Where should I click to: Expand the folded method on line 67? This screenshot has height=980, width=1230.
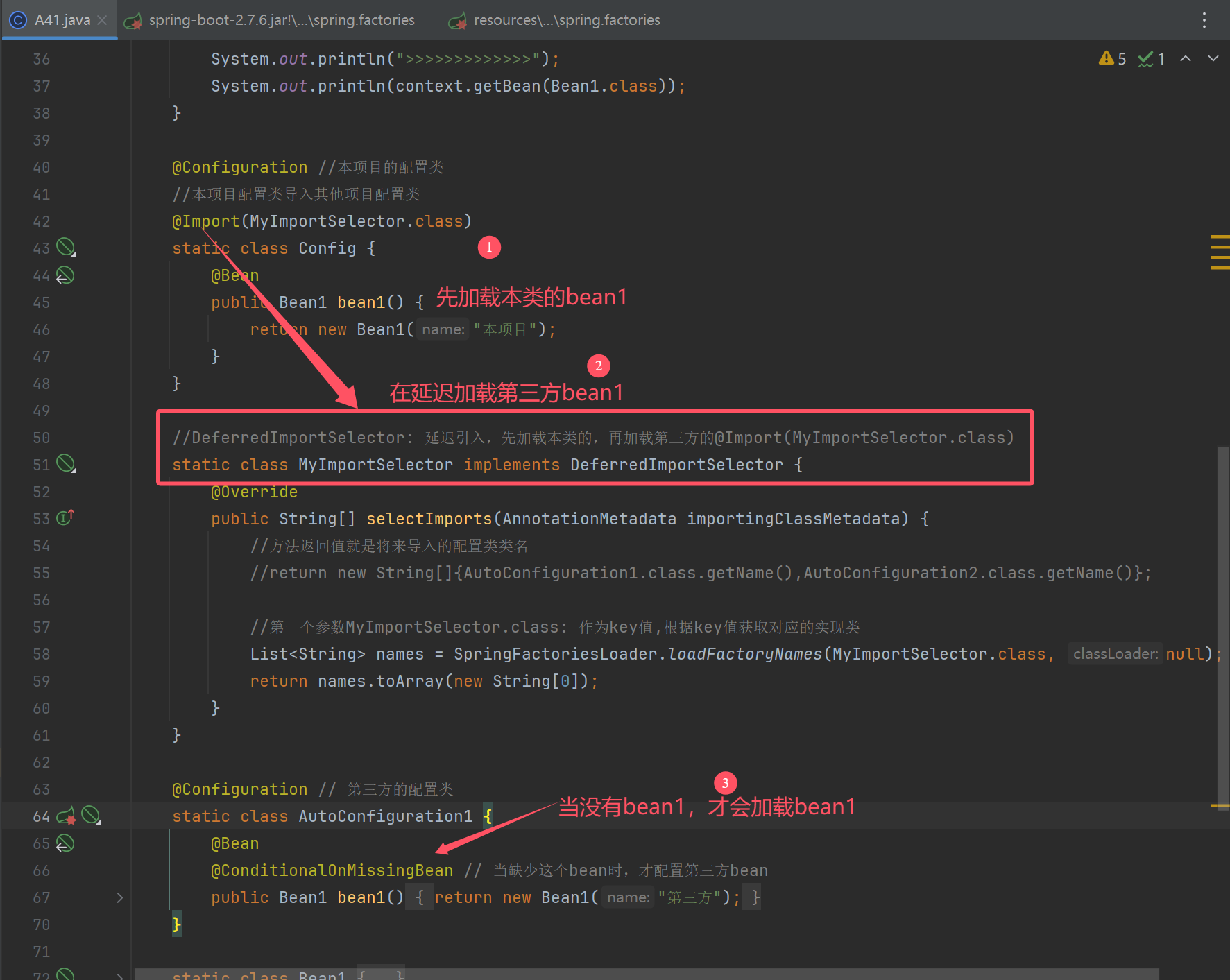[x=119, y=897]
